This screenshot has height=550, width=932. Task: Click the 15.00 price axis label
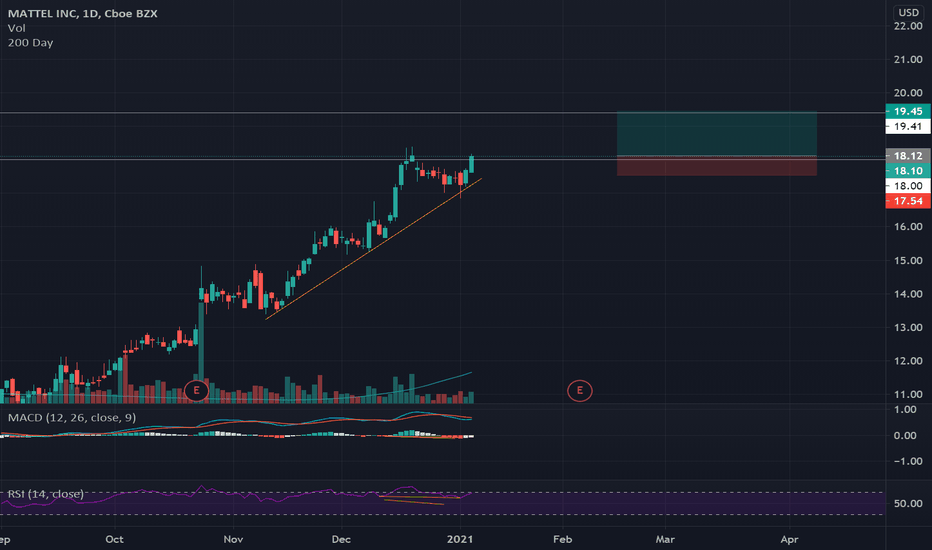tap(908, 260)
